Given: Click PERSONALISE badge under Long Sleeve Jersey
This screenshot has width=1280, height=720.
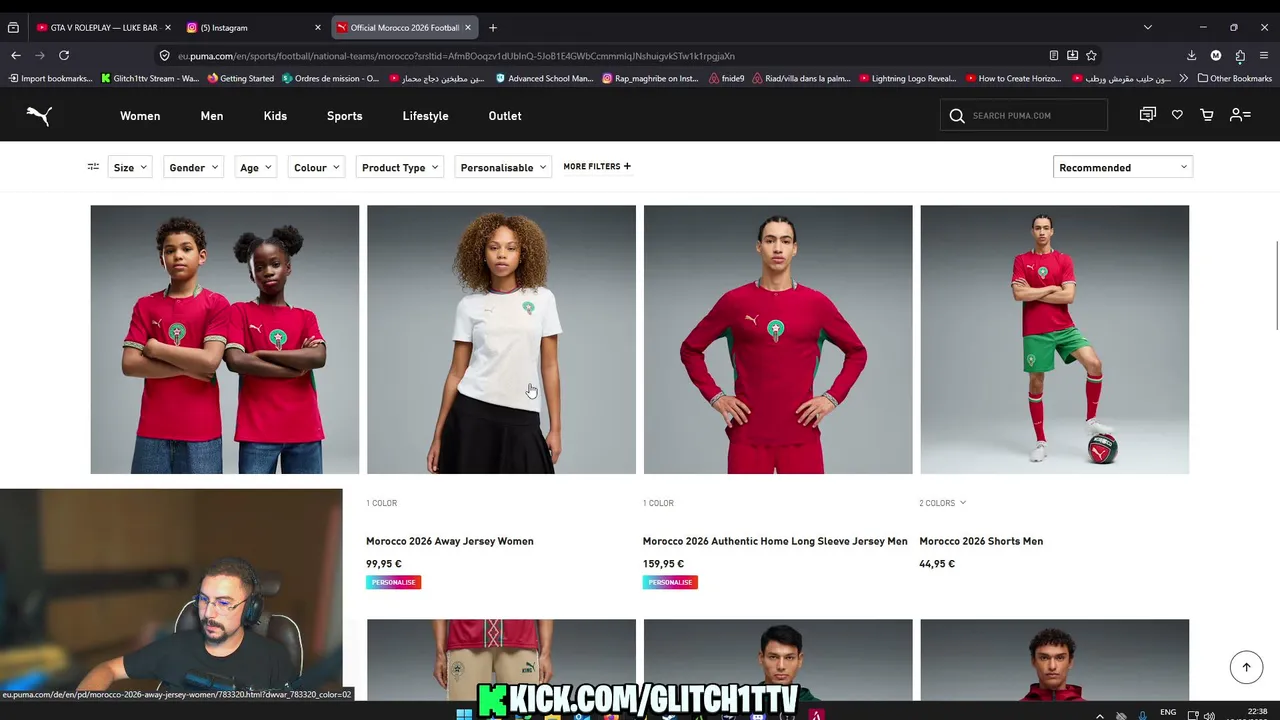Looking at the screenshot, I should [670, 582].
